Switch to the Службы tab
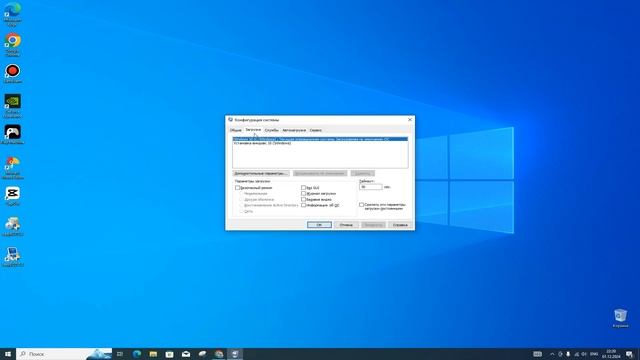Viewport: 640px width, 360px height. tap(271, 130)
